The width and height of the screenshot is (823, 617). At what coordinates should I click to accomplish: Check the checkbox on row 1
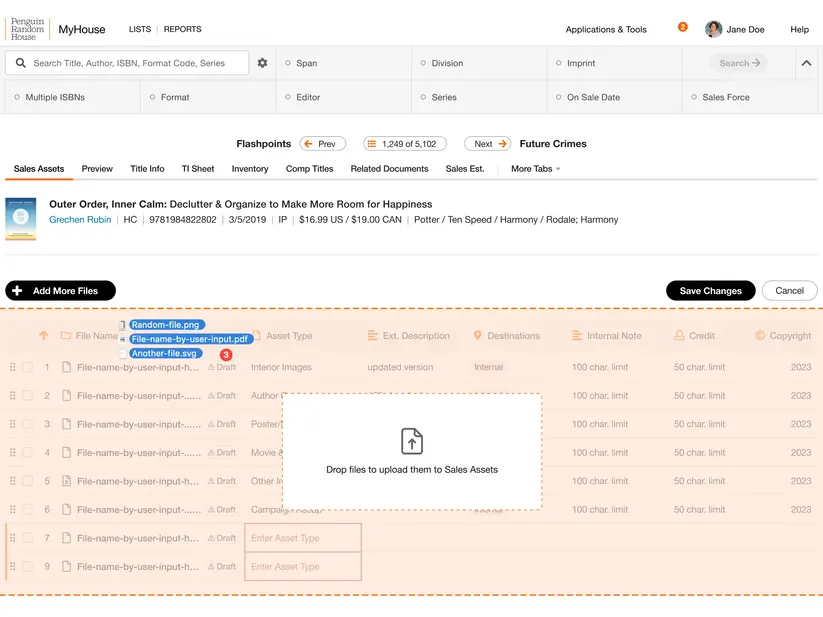pos(27,368)
